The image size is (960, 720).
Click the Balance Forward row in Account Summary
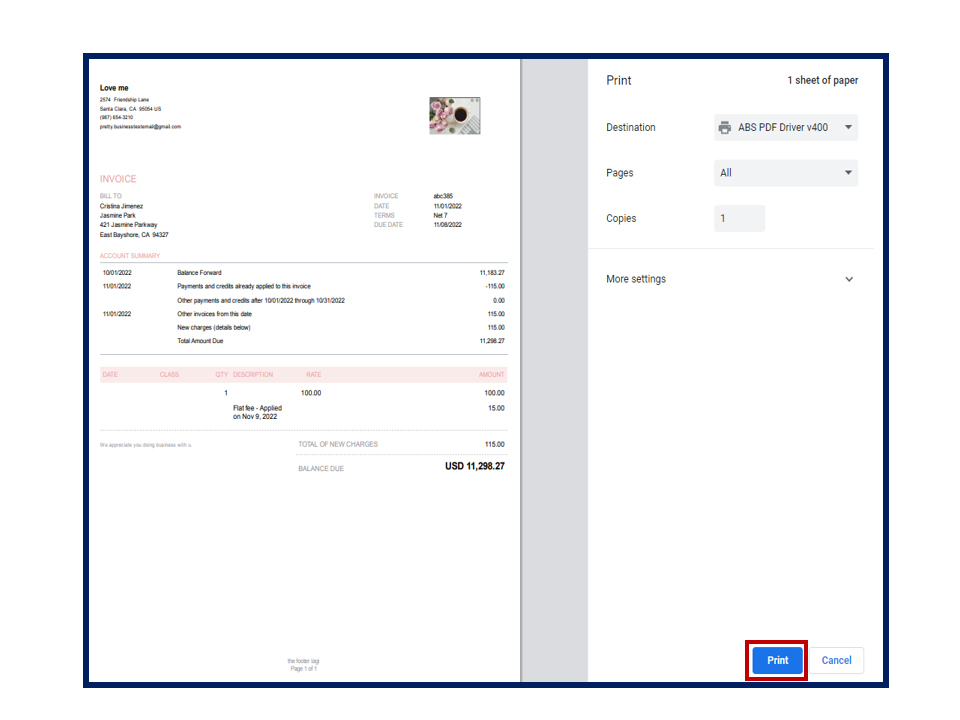coord(200,272)
